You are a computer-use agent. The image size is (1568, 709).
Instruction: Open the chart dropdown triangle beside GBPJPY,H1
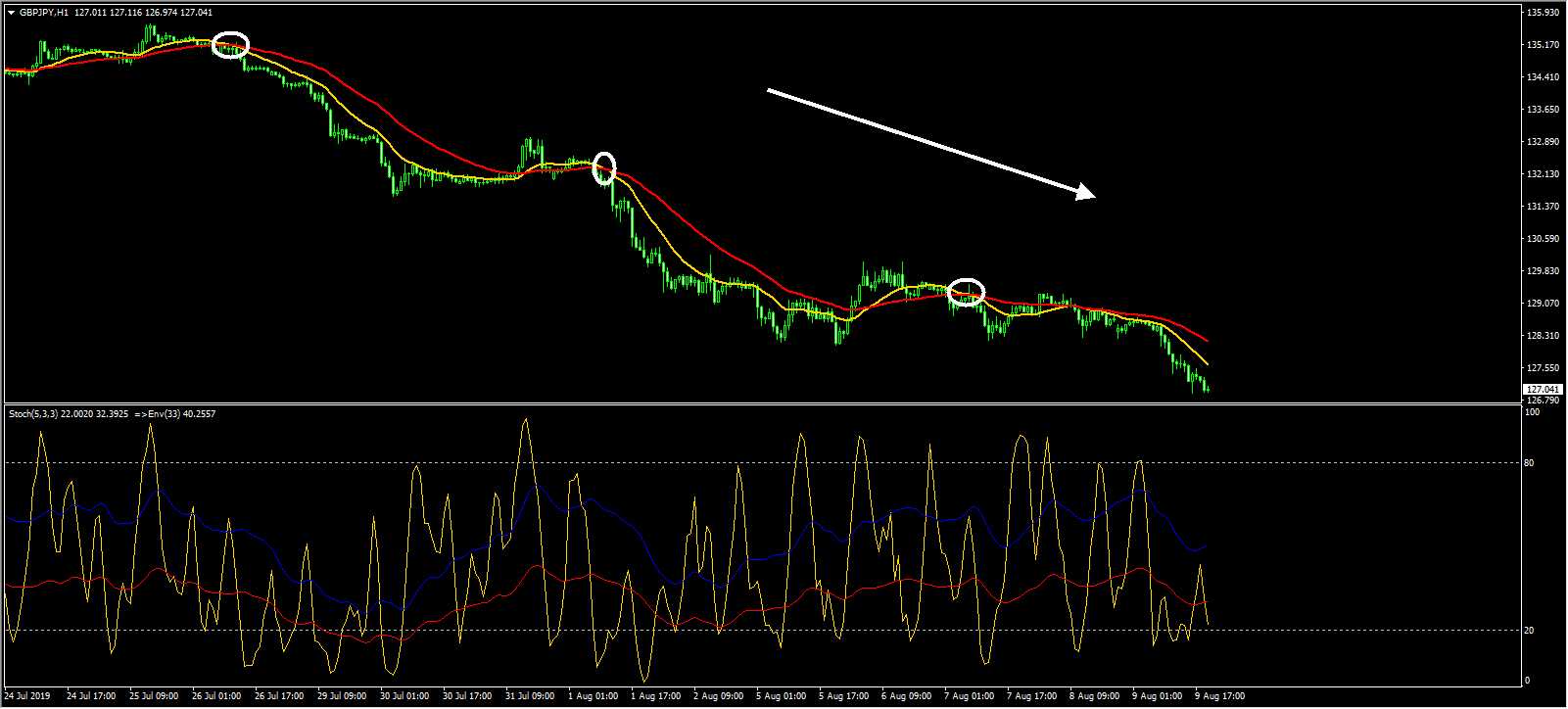11,13
